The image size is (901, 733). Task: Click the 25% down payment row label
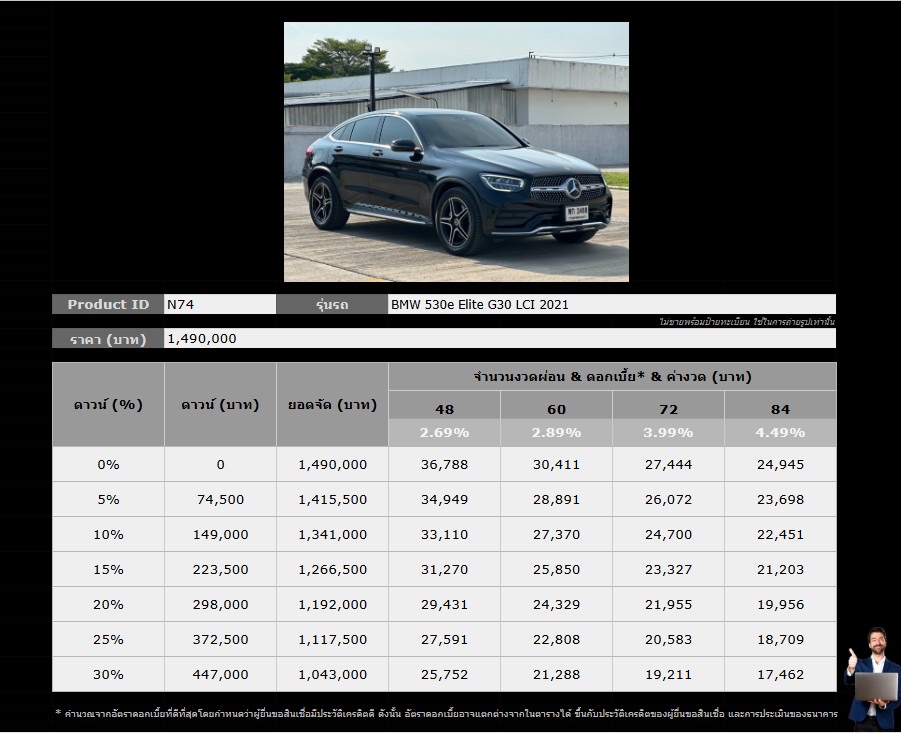(108, 639)
